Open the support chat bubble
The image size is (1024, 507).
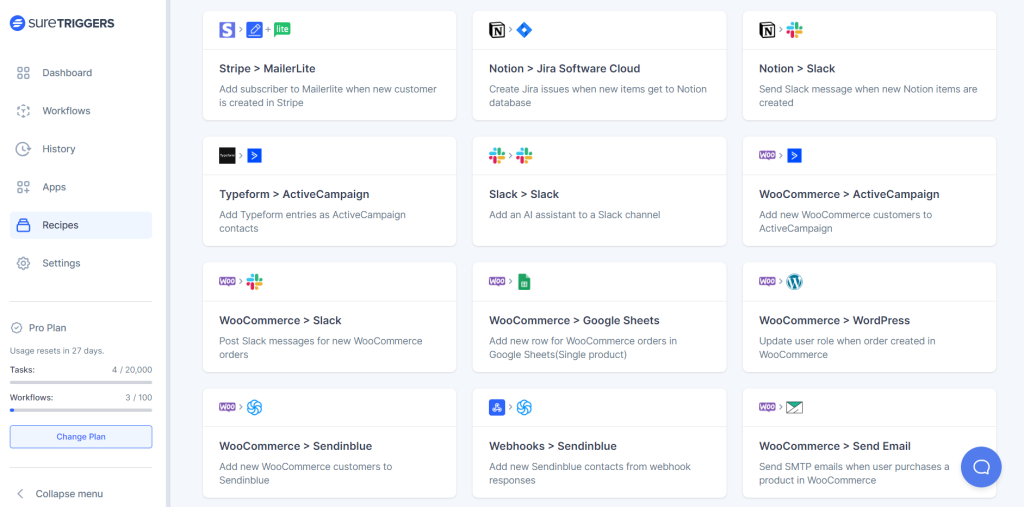tap(981, 467)
